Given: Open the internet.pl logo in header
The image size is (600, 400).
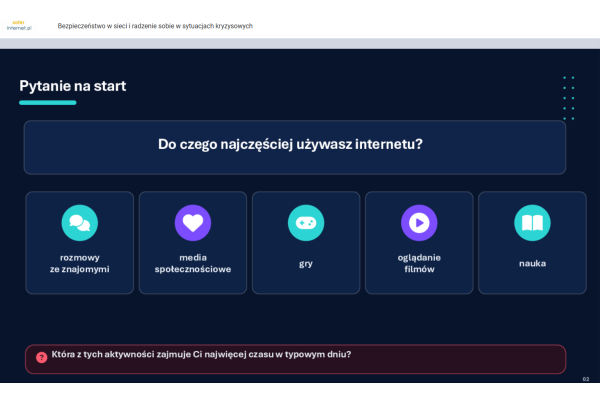Looking at the screenshot, I should tap(19, 25).
